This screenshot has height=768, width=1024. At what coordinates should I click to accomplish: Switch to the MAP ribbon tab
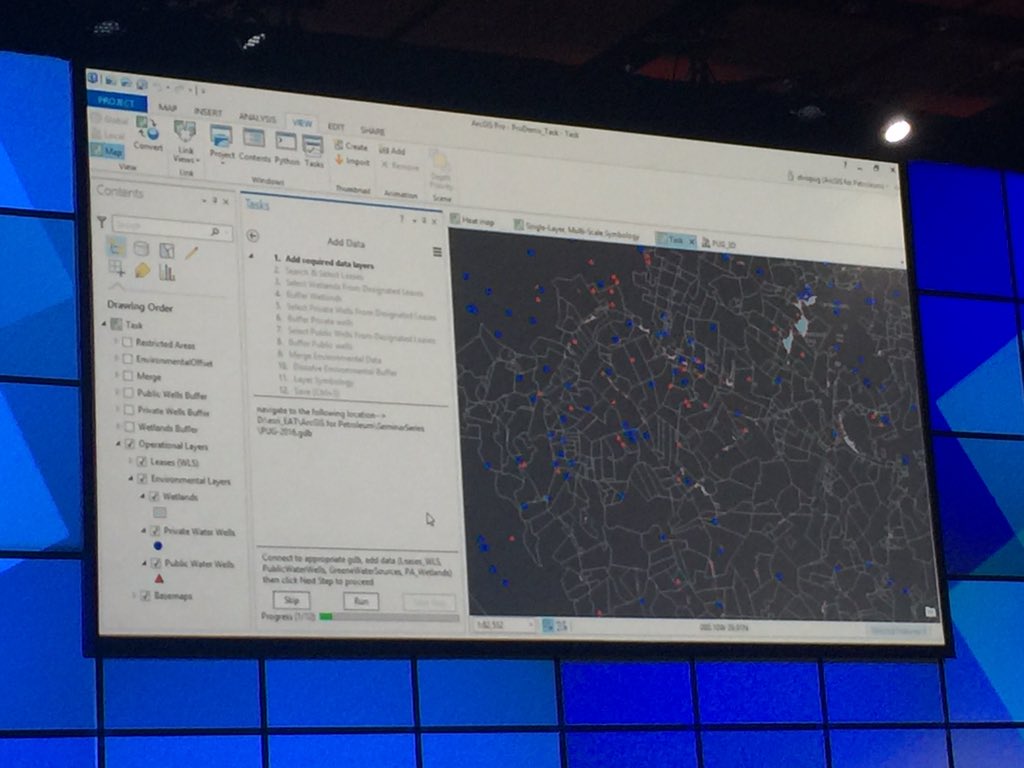[x=168, y=108]
